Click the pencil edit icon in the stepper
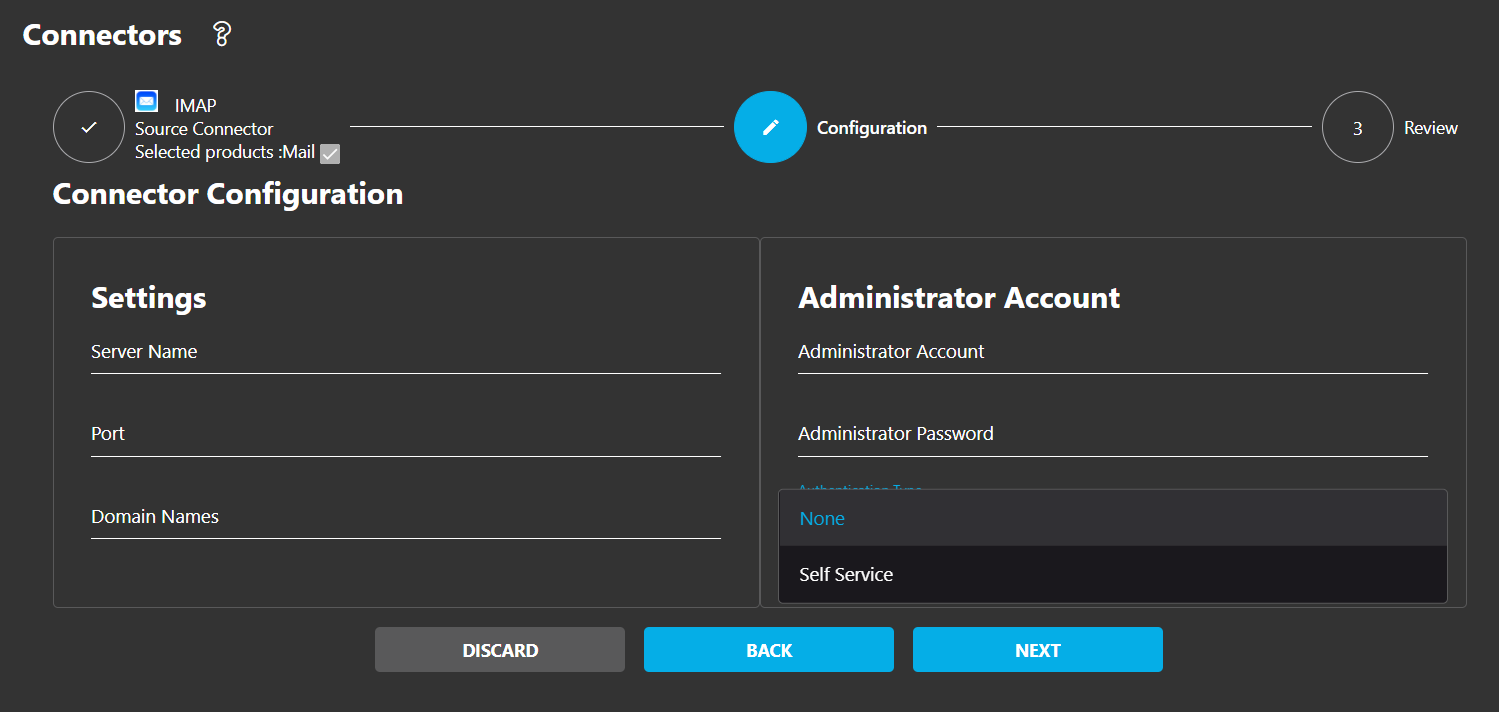This screenshot has width=1499, height=712. [x=770, y=127]
